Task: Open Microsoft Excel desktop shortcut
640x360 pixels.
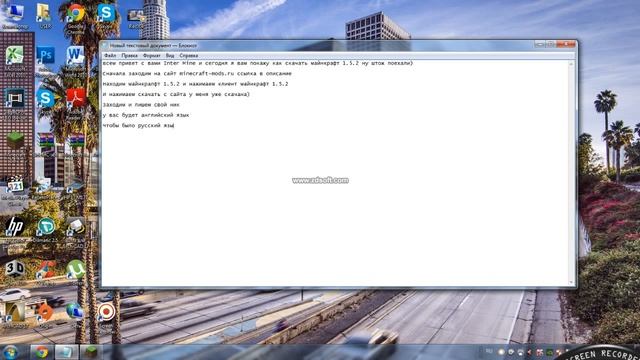Action: pos(15,55)
